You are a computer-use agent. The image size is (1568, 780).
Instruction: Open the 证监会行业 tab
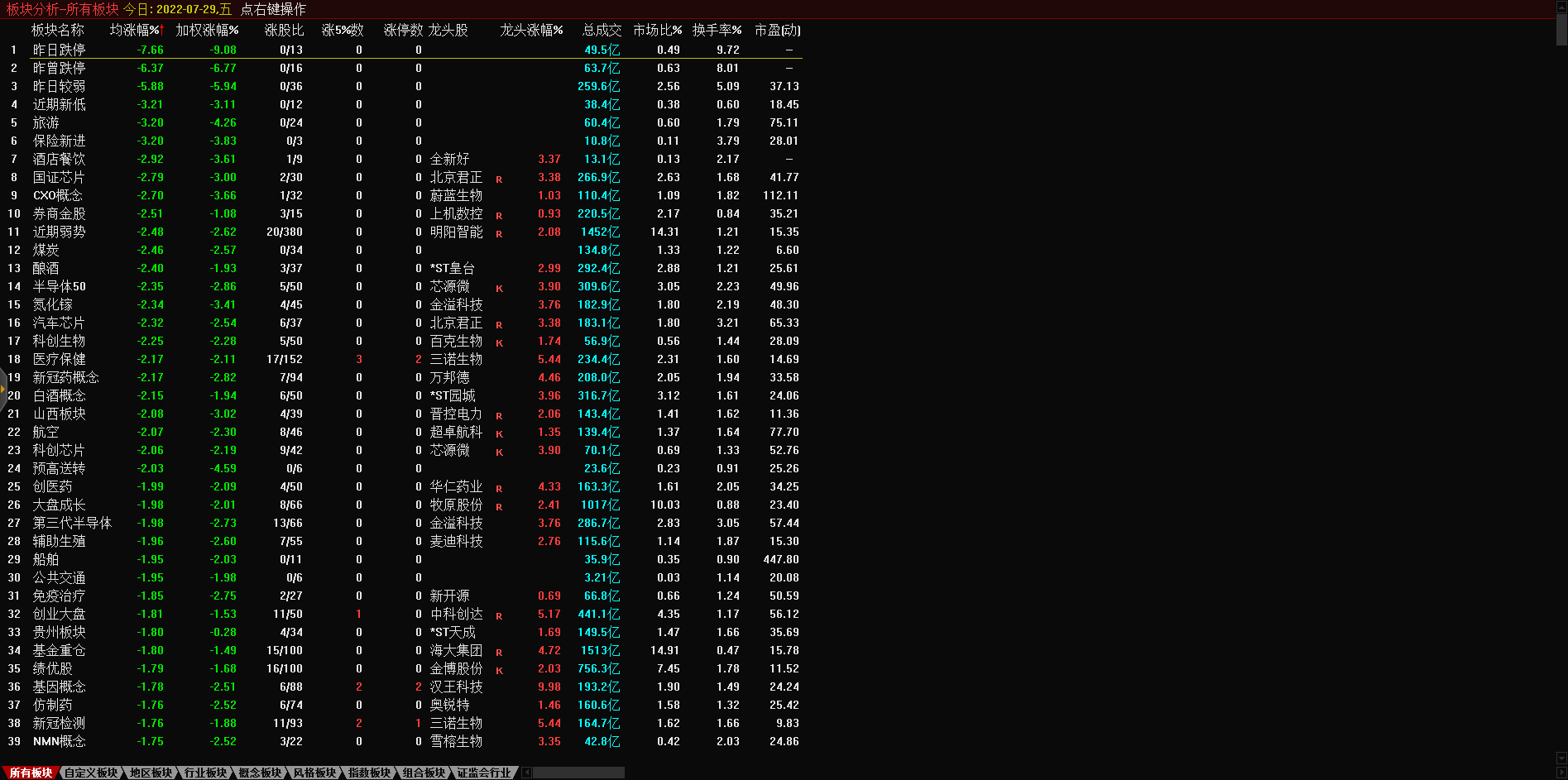pyautogui.click(x=484, y=773)
